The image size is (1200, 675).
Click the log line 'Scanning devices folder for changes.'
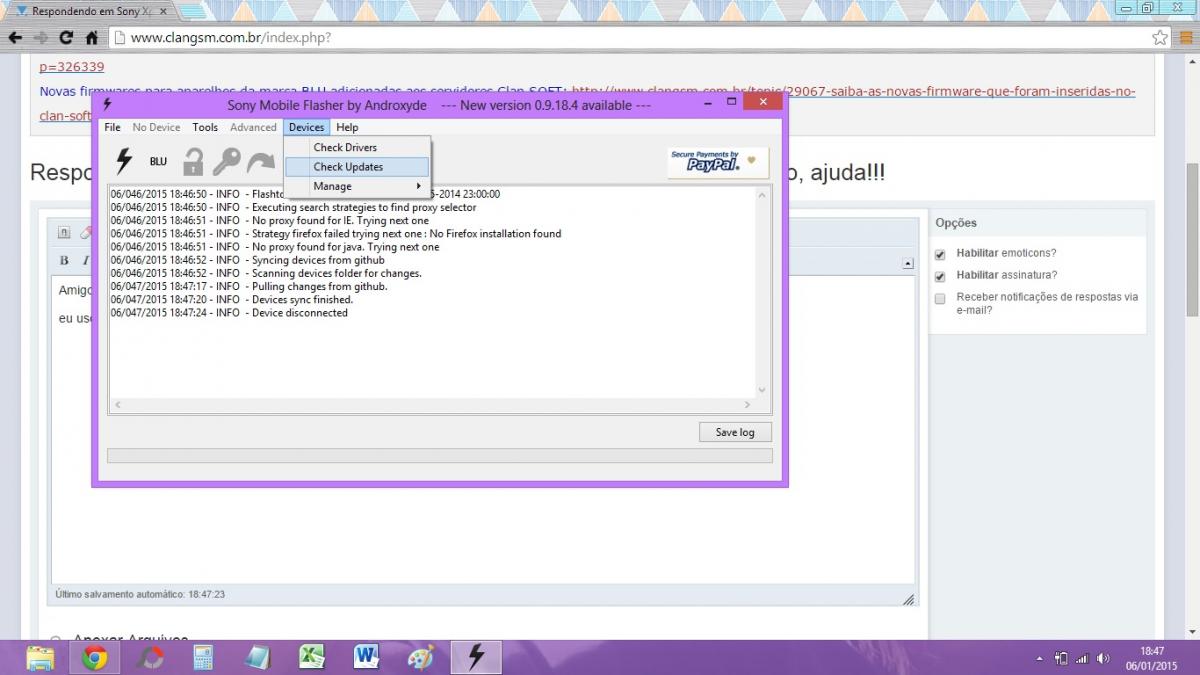[x=266, y=273]
